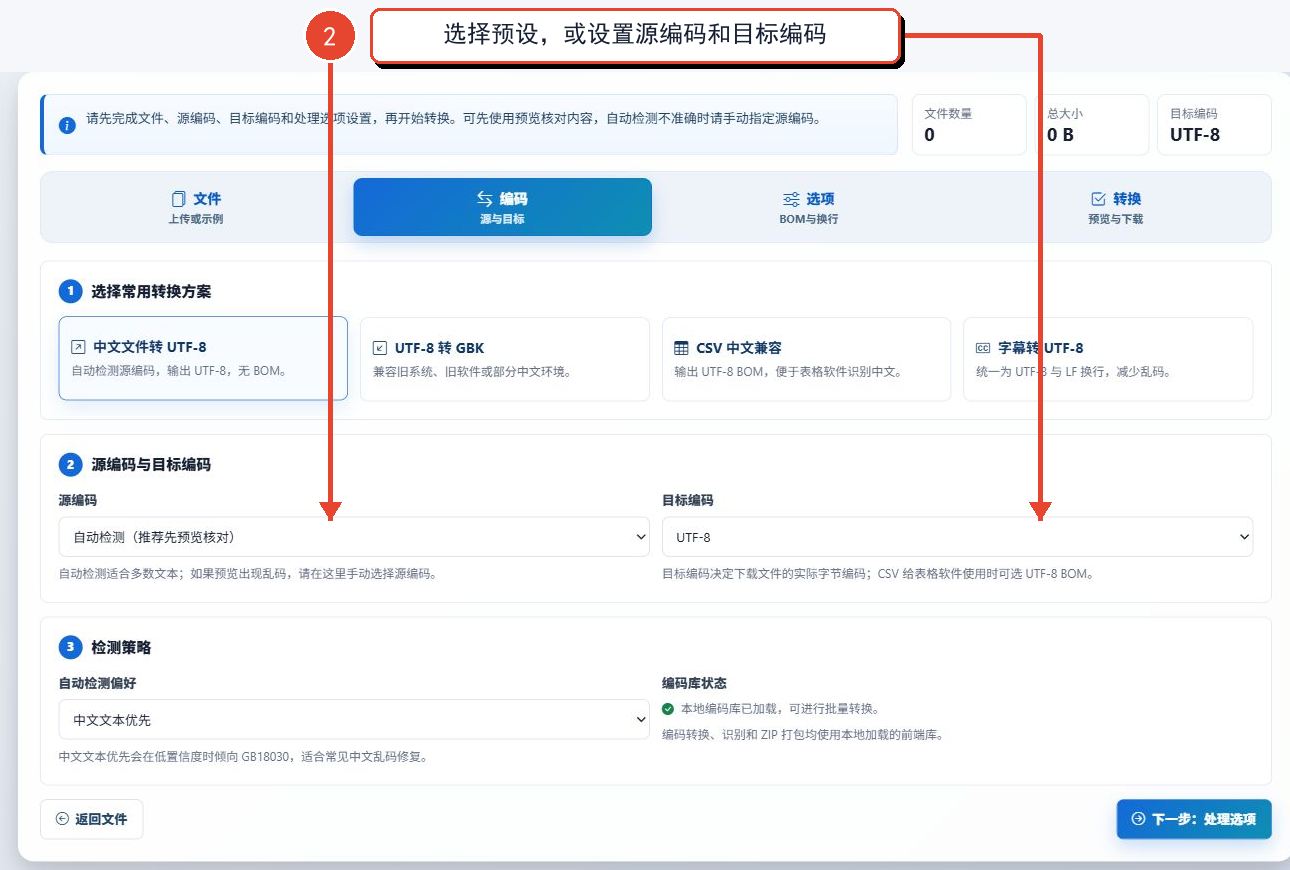Choose the CSV 中文兼容 preset card
1290x870 pixels.
point(806,359)
